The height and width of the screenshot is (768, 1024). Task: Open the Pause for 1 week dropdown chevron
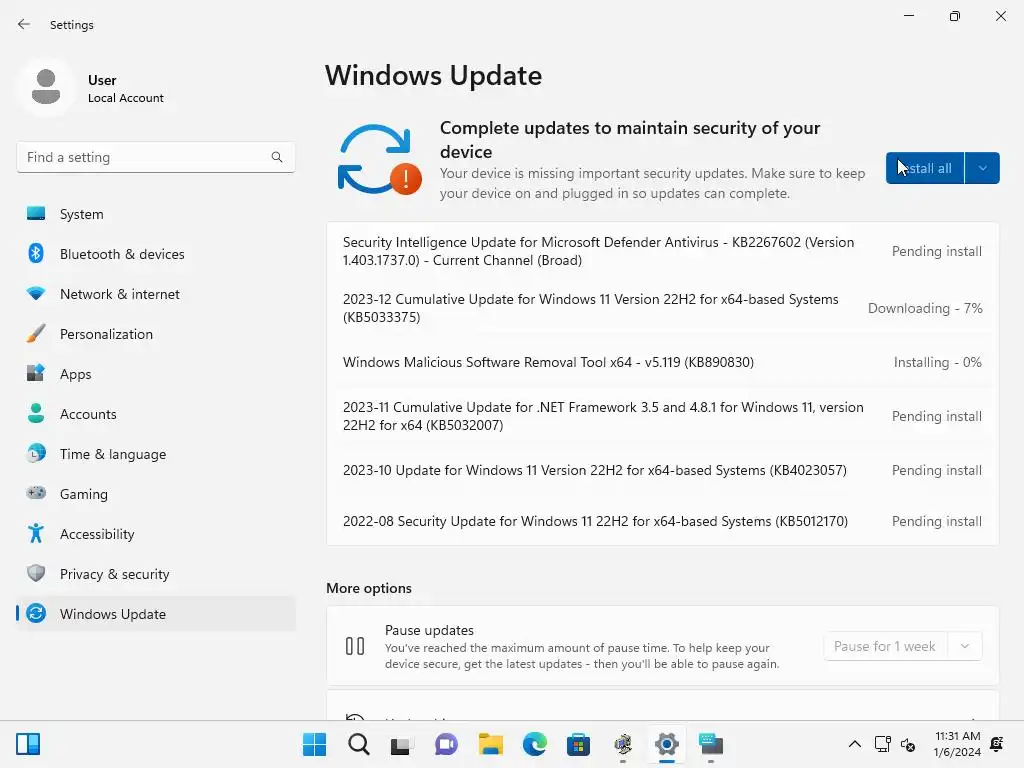pyautogui.click(x=965, y=646)
